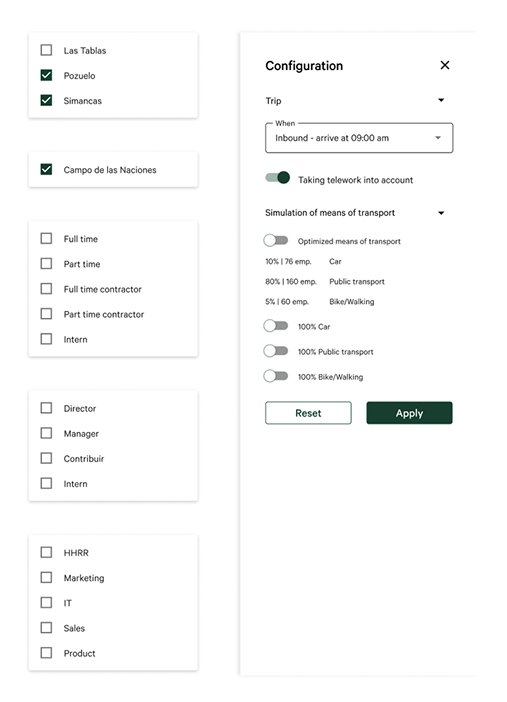Viewport: 507px width, 702px height.
Task: Click the '10% | 76 emp.' Car text
Action: coord(288,261)
